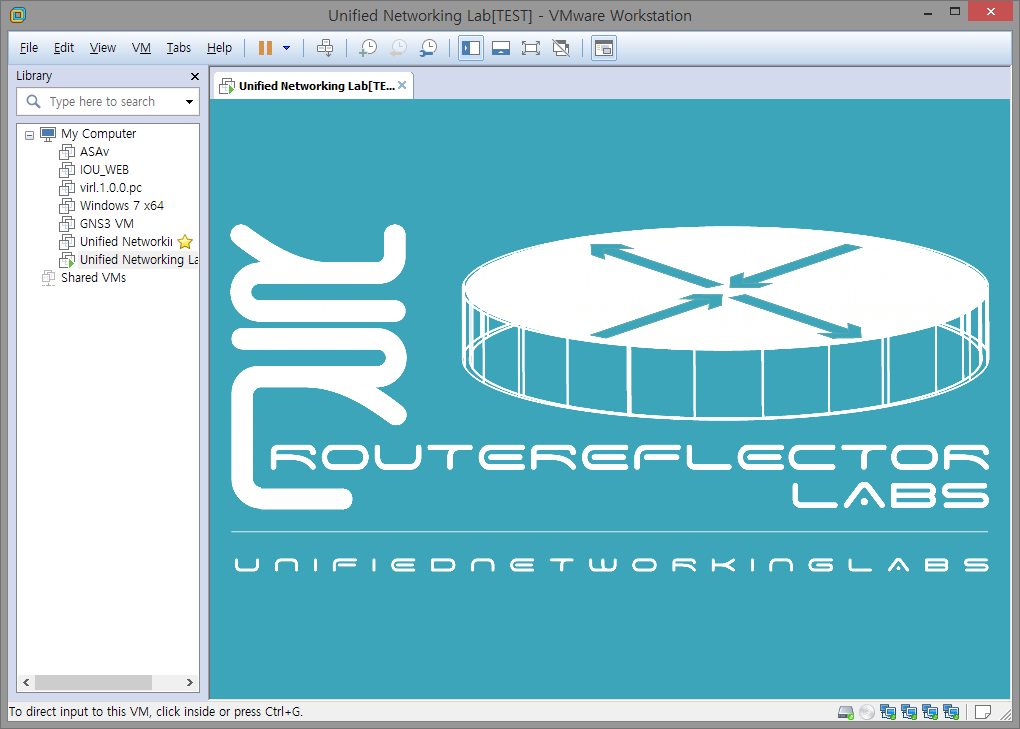Switch to Unity mode
Image resolution: width=1020 pixels, height=729 pixels.
click(x=561, y=48)
